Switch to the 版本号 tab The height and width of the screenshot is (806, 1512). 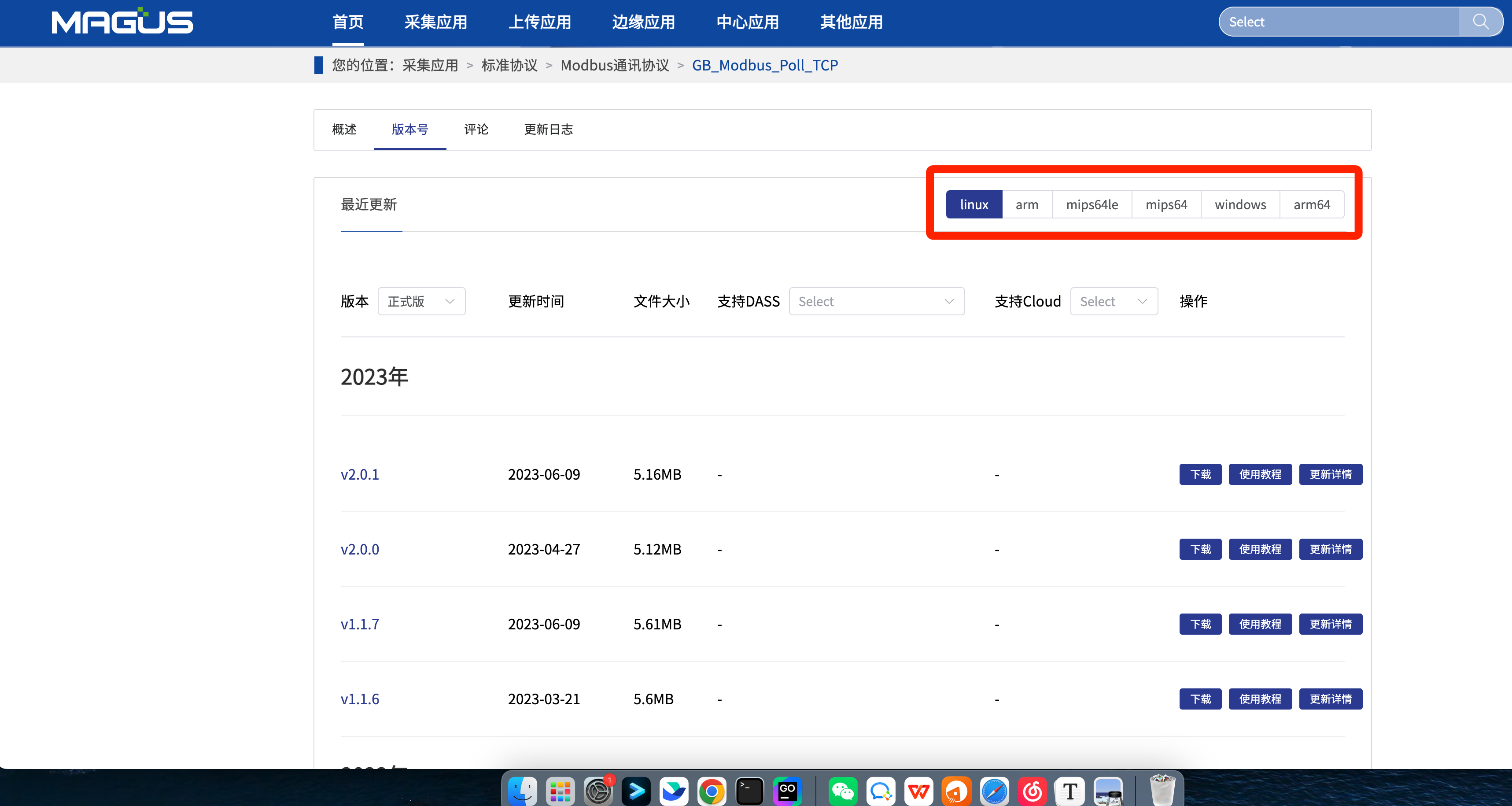click(x=409, y=129)
